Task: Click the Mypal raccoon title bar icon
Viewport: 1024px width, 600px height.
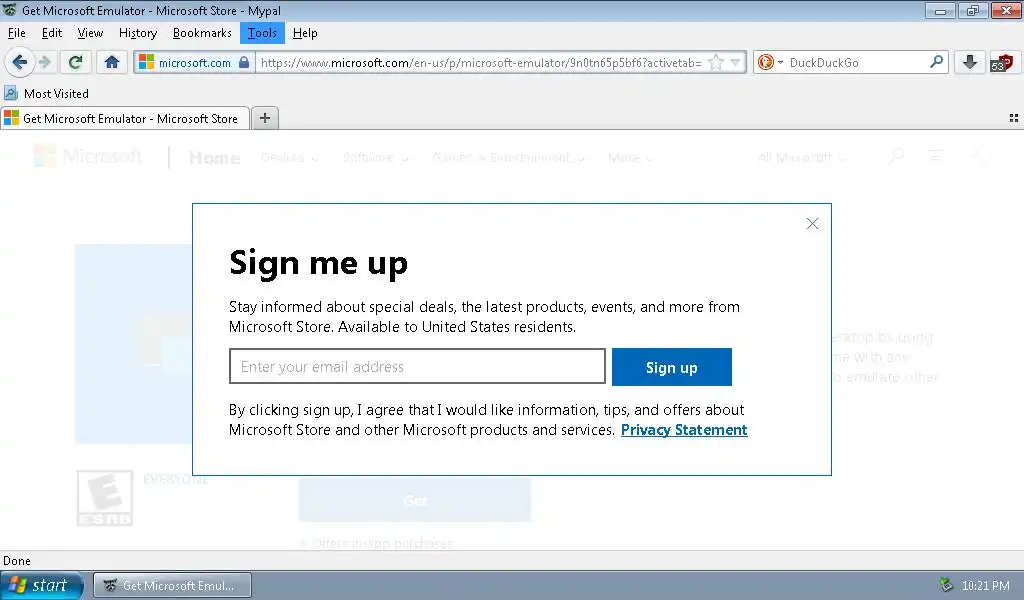Action: 9,10
